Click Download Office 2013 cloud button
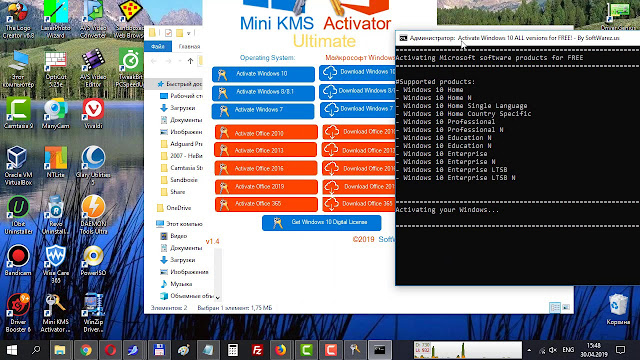 358,150
